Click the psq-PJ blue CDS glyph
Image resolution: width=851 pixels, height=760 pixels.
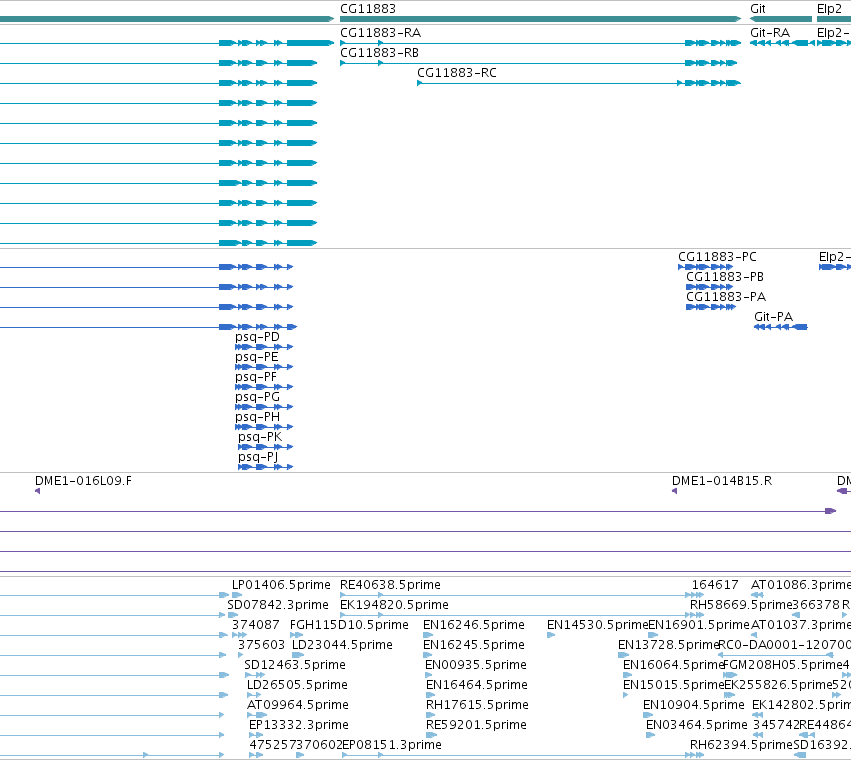point(265,467)
